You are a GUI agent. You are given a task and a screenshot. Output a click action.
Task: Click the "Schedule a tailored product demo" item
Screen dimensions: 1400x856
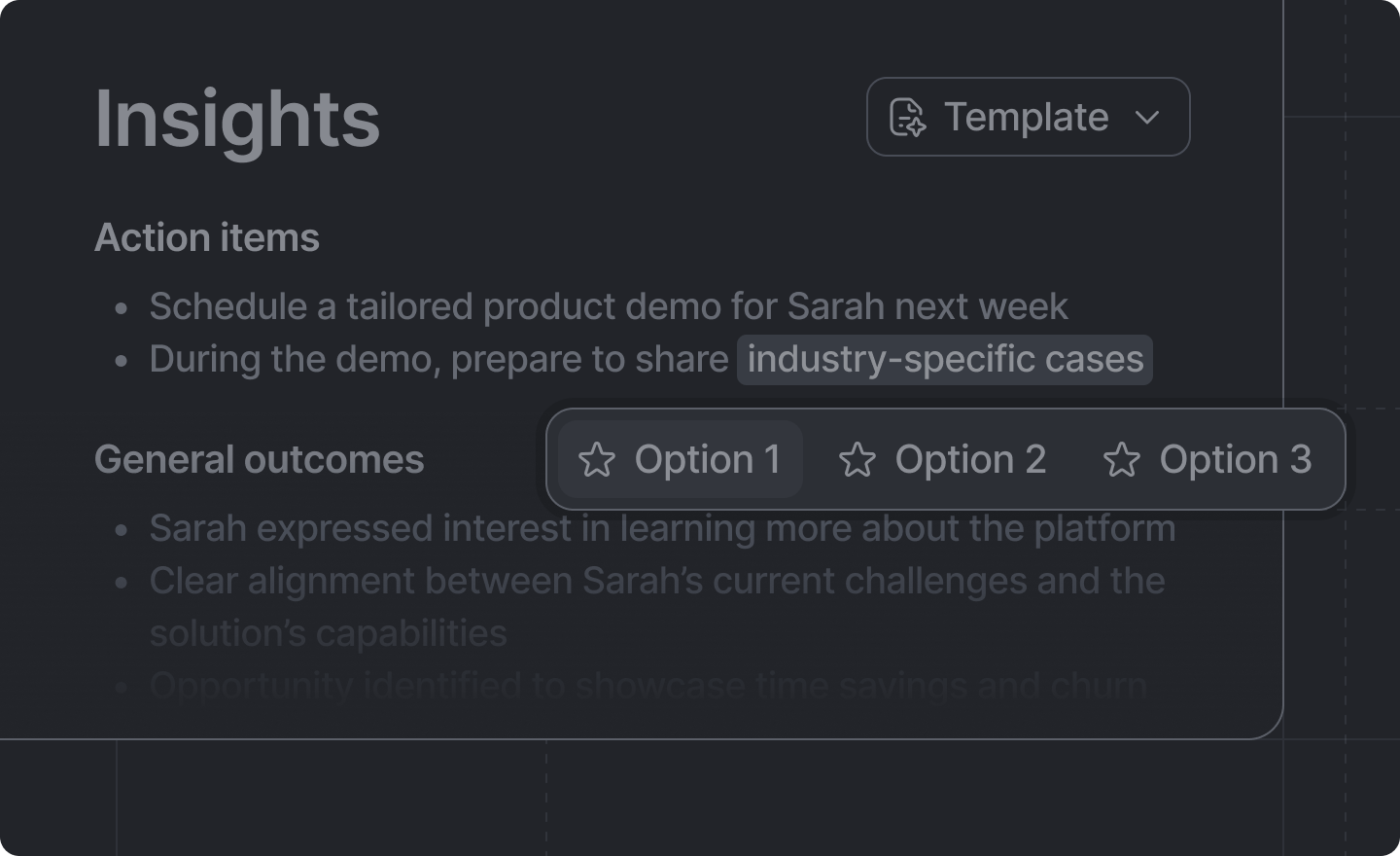click(x=608, y=306)
